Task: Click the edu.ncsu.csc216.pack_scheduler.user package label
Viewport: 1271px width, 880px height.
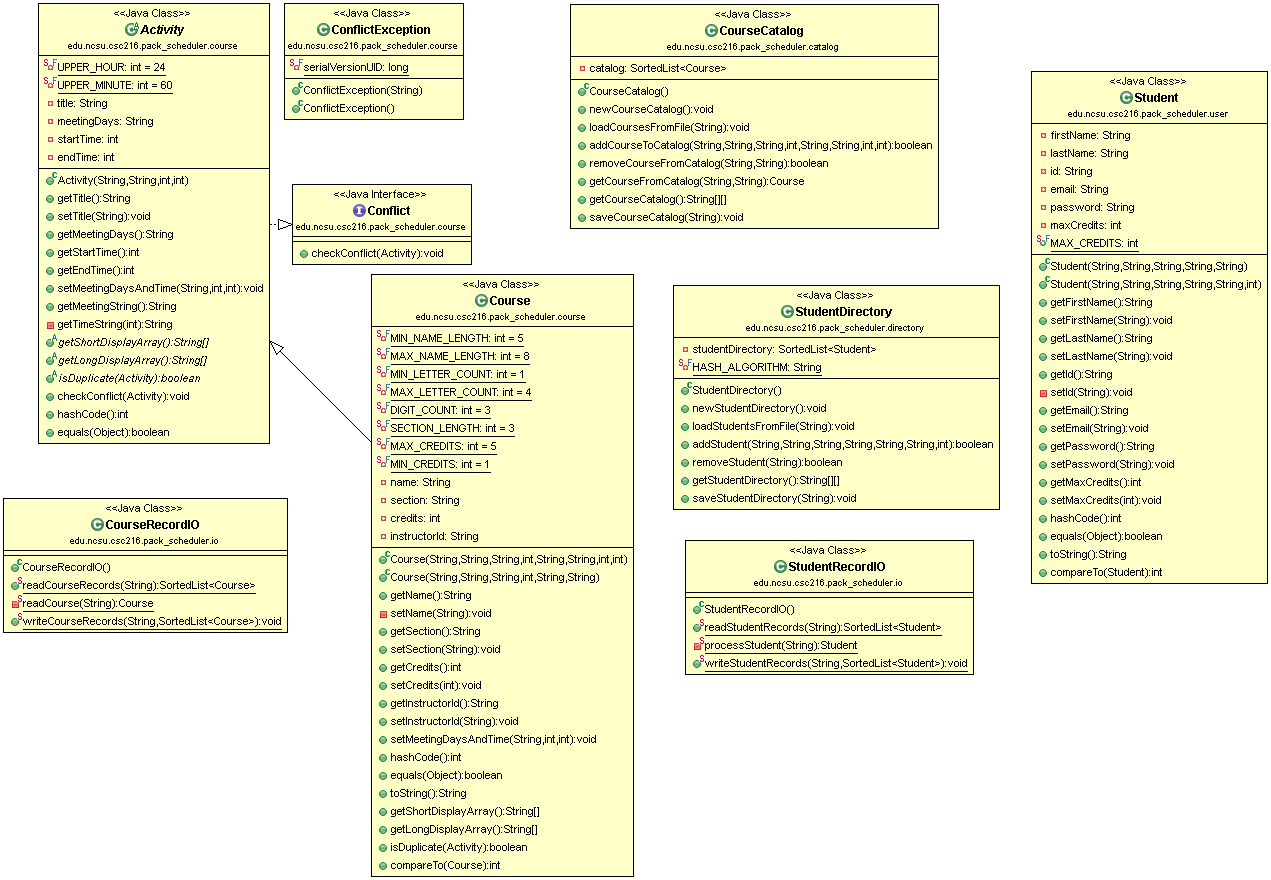Action: click(x=1149, y=114)
